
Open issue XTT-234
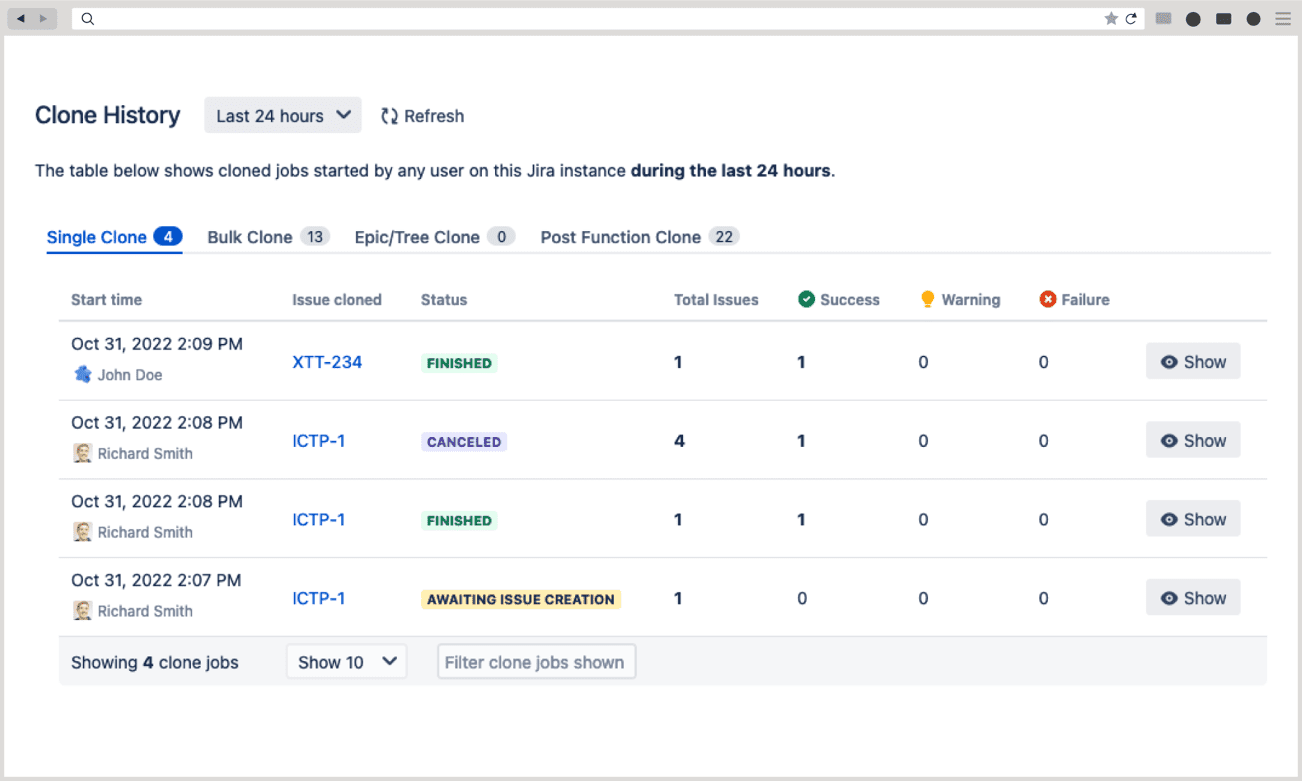[x=327, y=362]
